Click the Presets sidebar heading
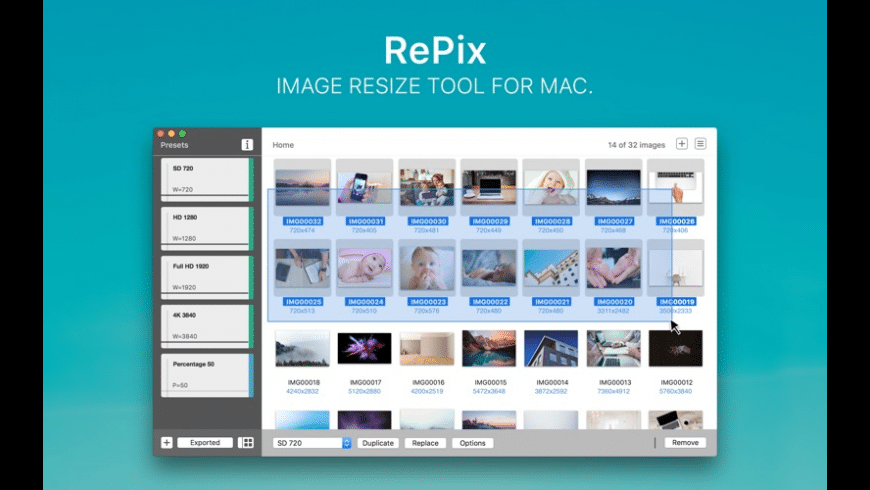 pyautogui.click(x=174, y=145)
